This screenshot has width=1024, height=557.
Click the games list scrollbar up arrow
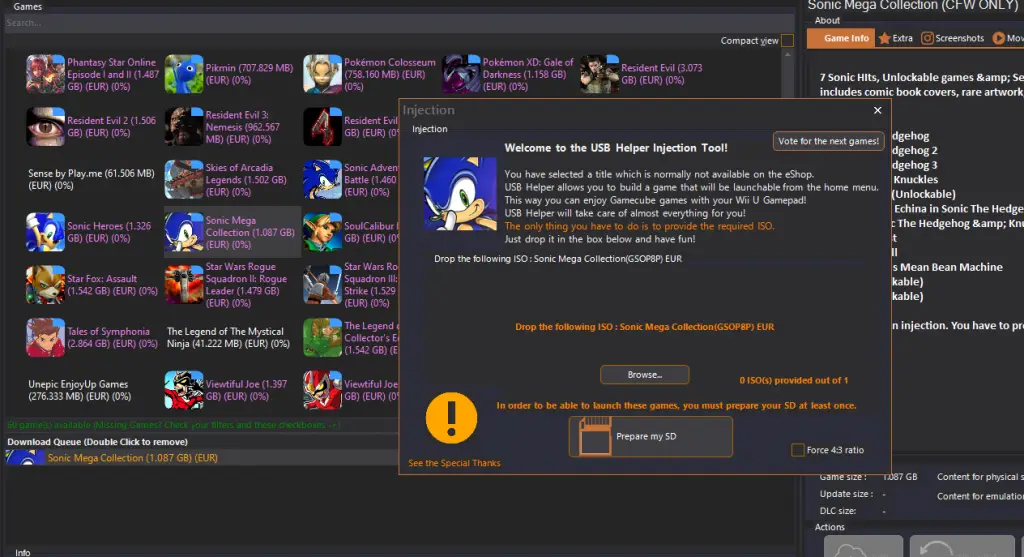click(x=788, y=56)
